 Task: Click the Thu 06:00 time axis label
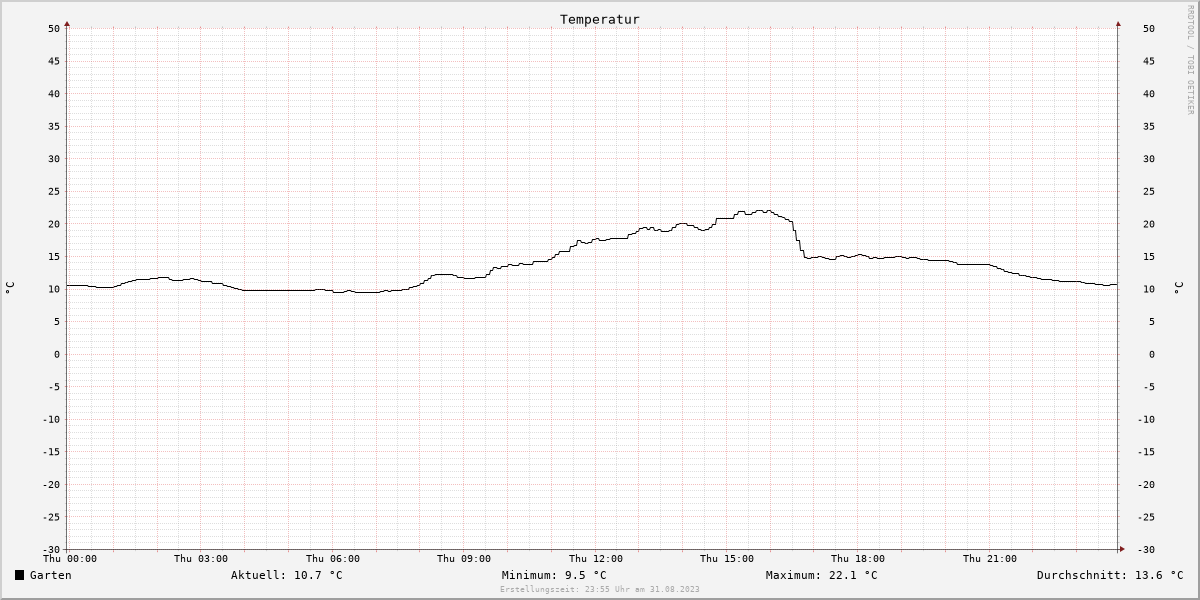click(333, 559)
